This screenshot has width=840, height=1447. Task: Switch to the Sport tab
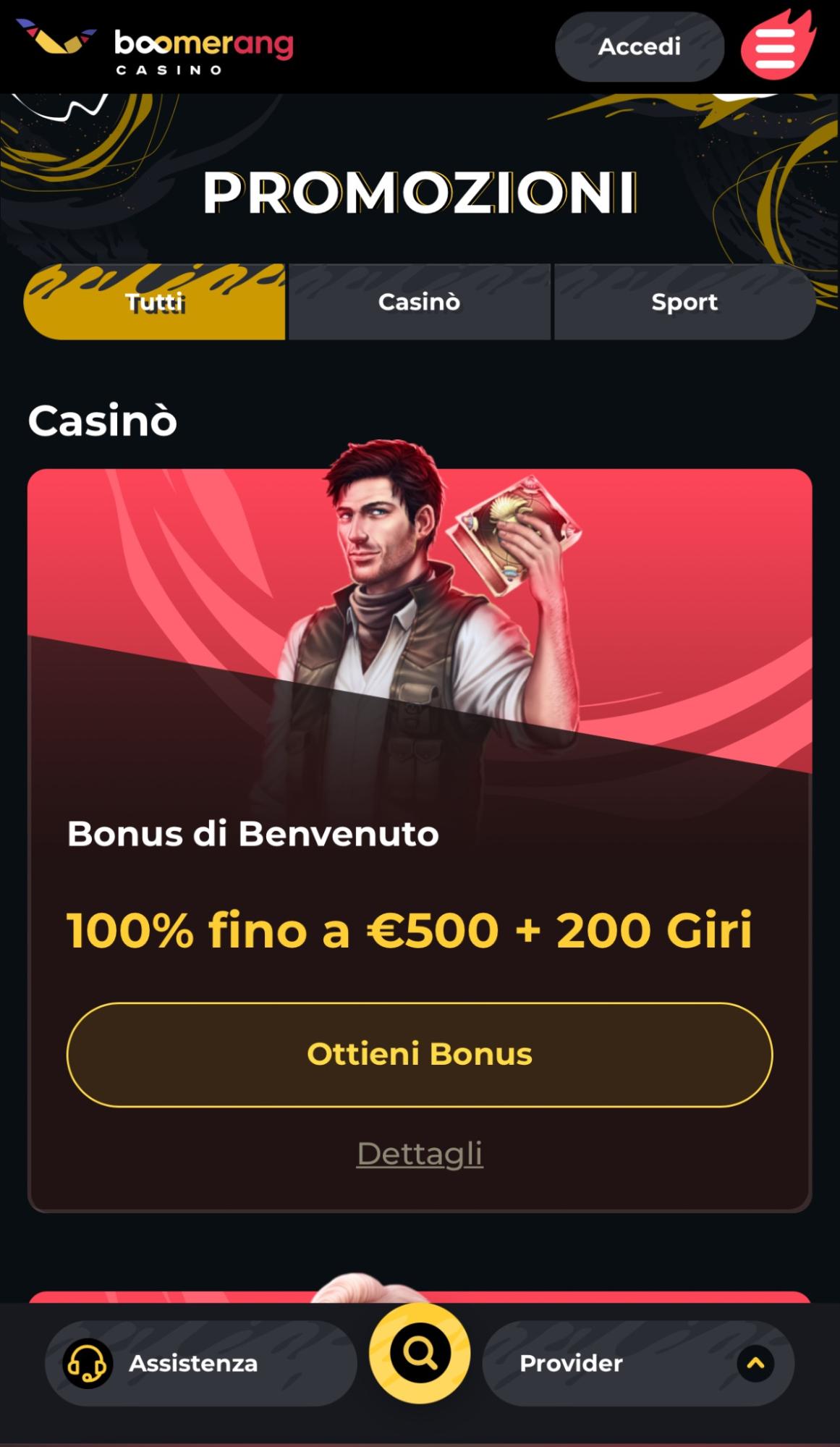click(x=684, y=302)
